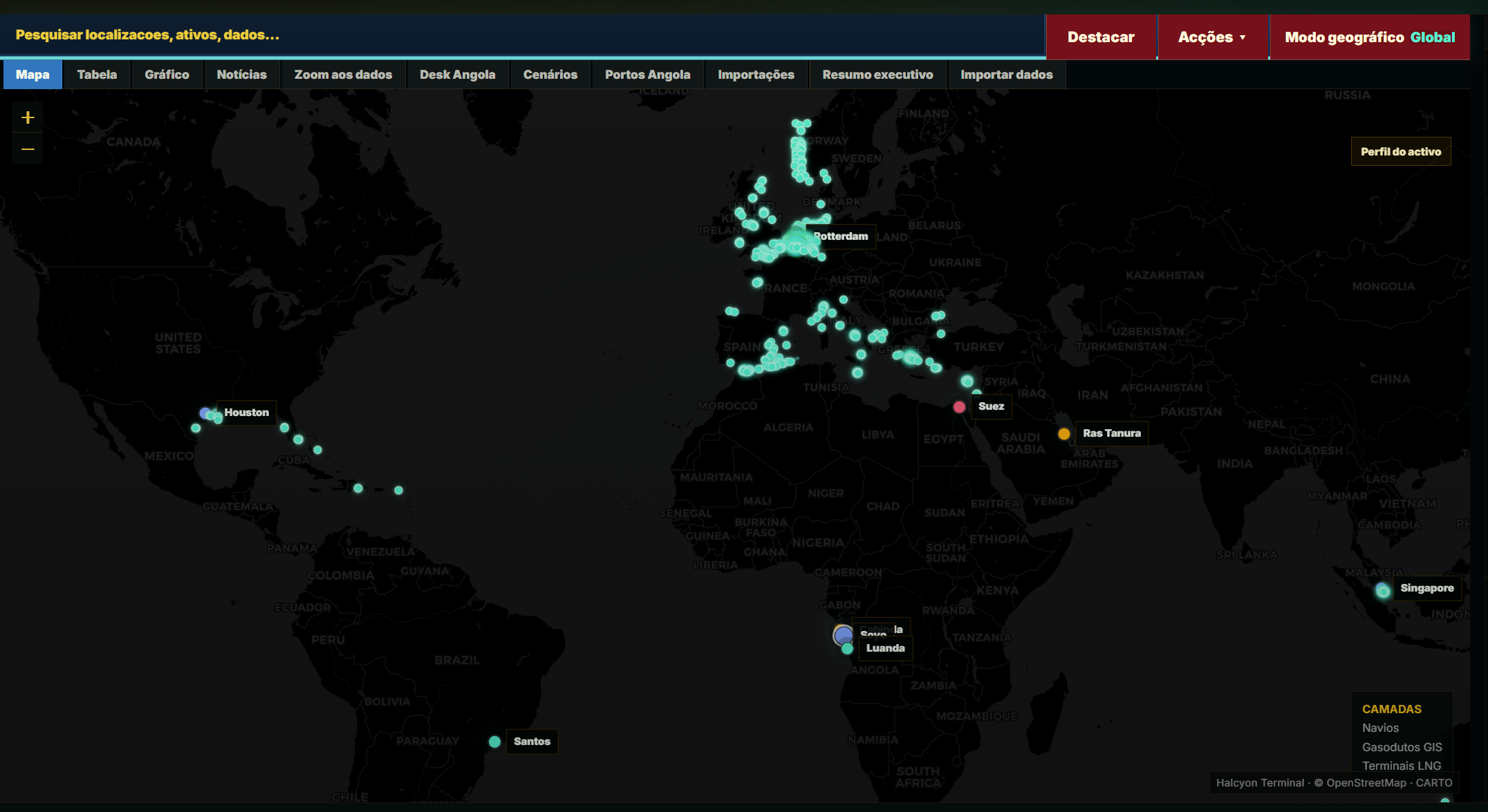This screenshot has width=1488, height=812.
Task: Toggle Modo geográfico Global
Action: (1370, 37)
